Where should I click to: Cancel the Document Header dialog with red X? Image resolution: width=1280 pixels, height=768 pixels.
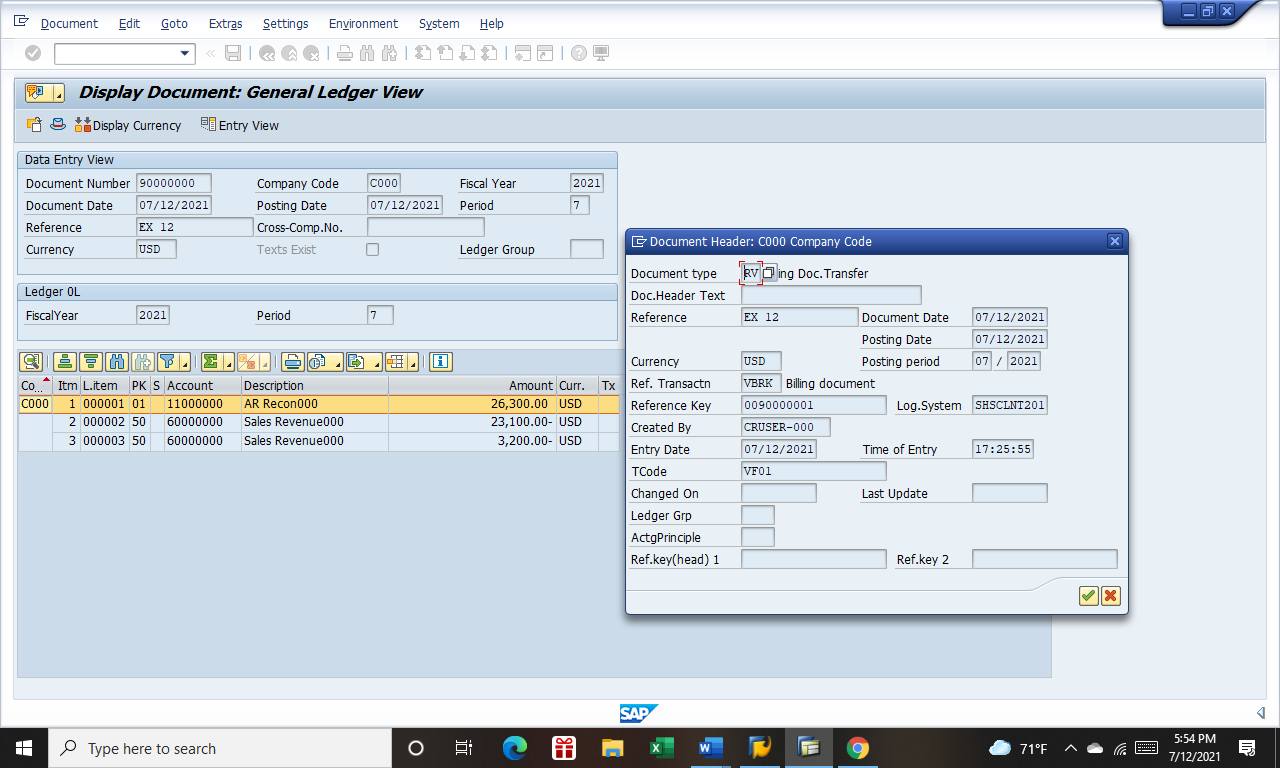pos(1110,596)
